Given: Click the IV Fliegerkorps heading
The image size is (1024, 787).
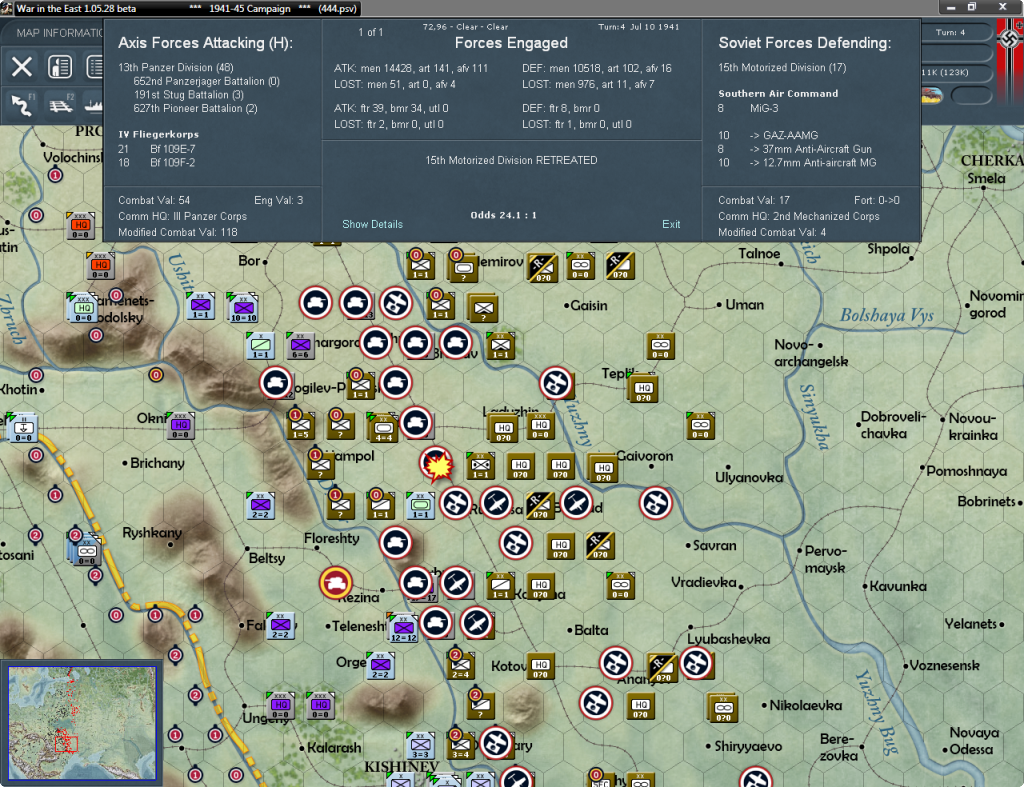Looking at the screenshot, I should pyautogui.click(x=159, y=134).
